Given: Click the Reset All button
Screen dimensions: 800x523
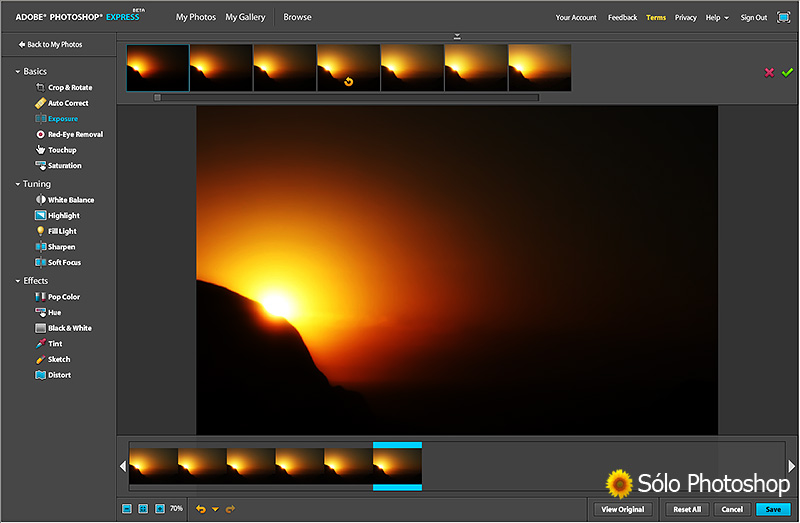Looking at the screenshot, I should pyautogui.click(x=687, y=509).
